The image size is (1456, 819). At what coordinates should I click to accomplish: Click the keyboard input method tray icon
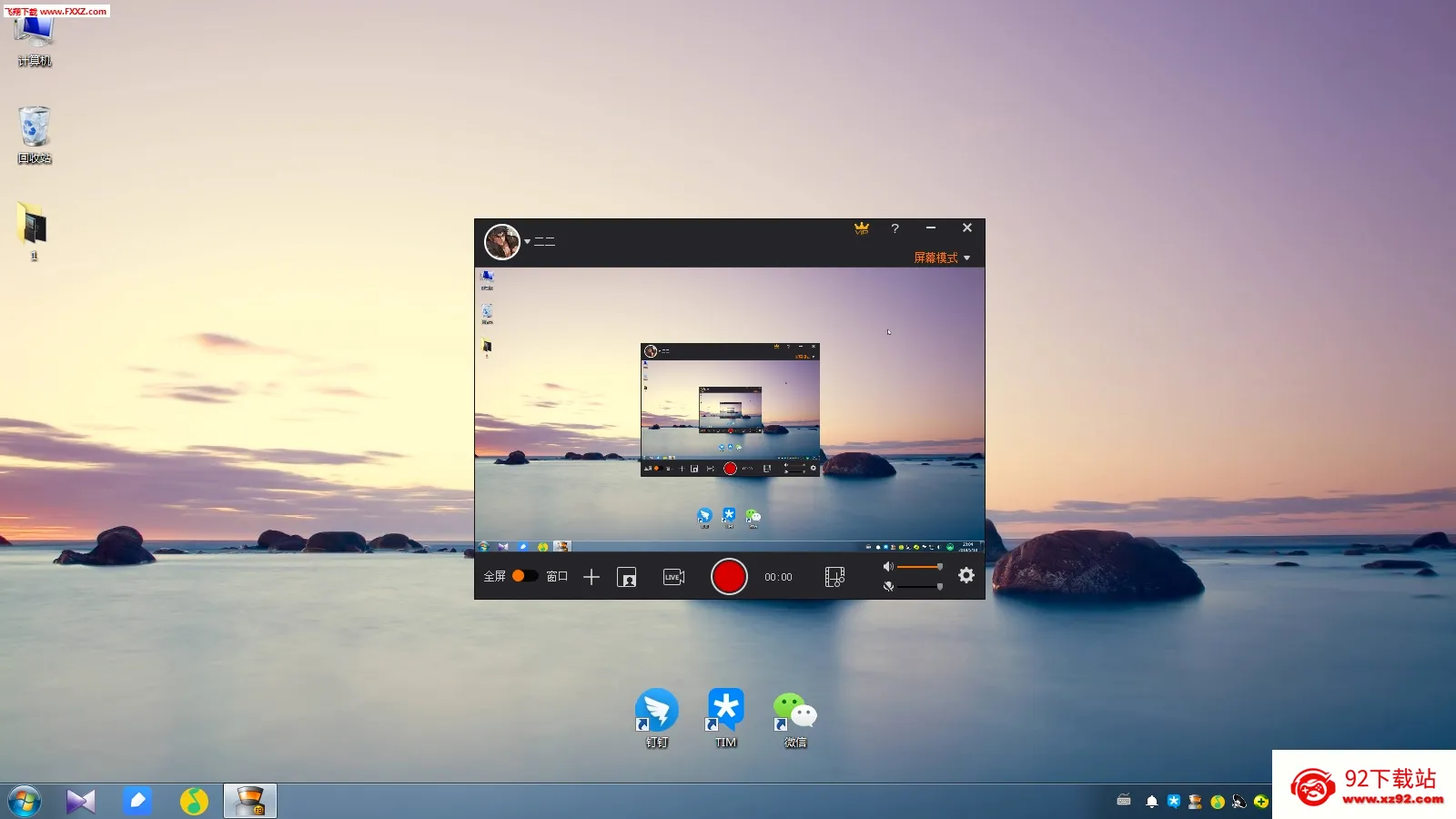[x=1124, y=801]
